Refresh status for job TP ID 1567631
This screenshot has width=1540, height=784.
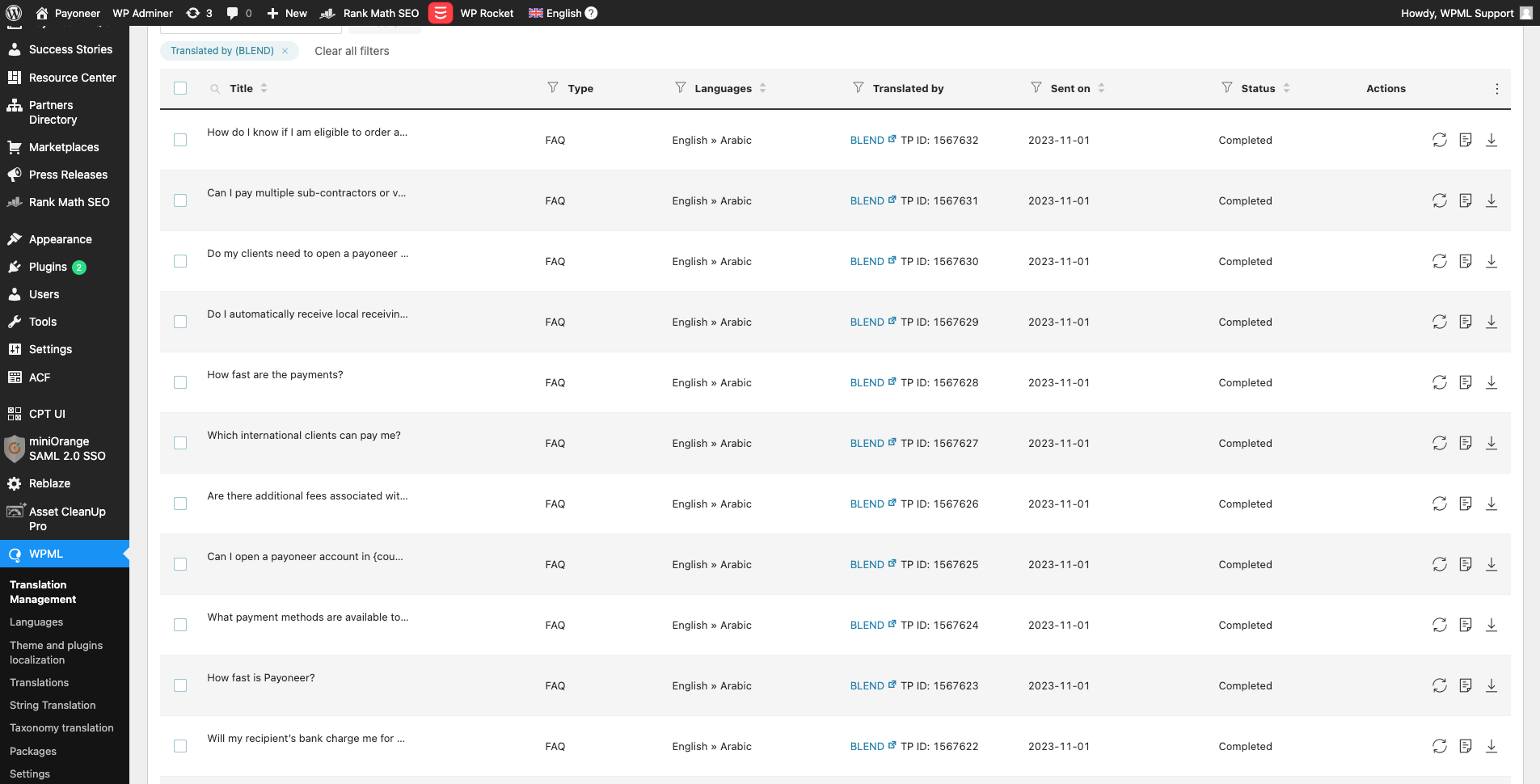click(1440, 200)
